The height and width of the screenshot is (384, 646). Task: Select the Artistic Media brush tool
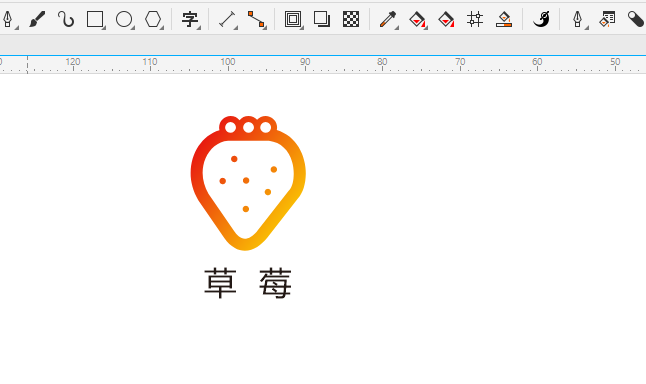point(37,19)
